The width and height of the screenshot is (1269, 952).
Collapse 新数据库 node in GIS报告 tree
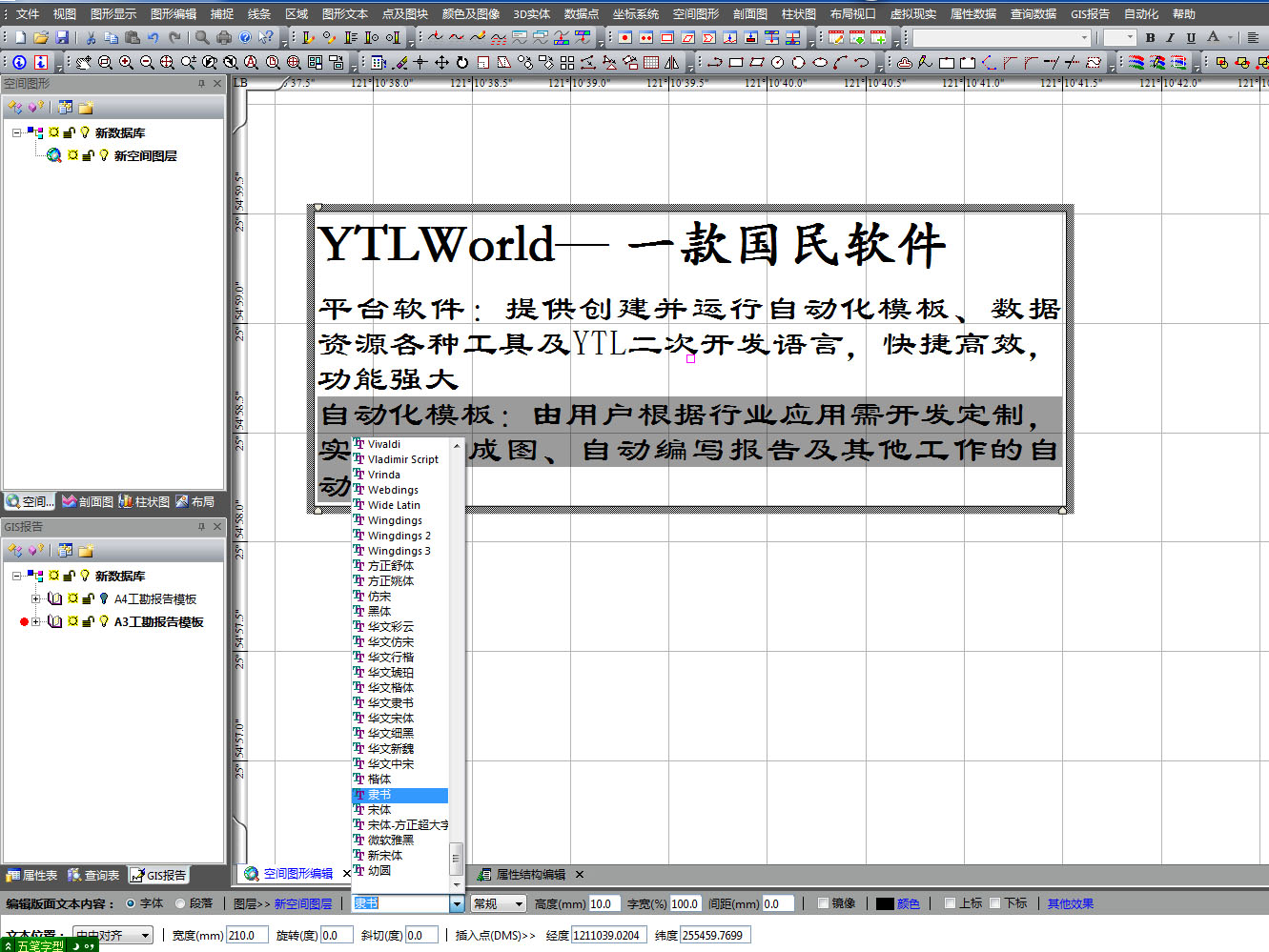pyautogui.click(x=16, y=576)
